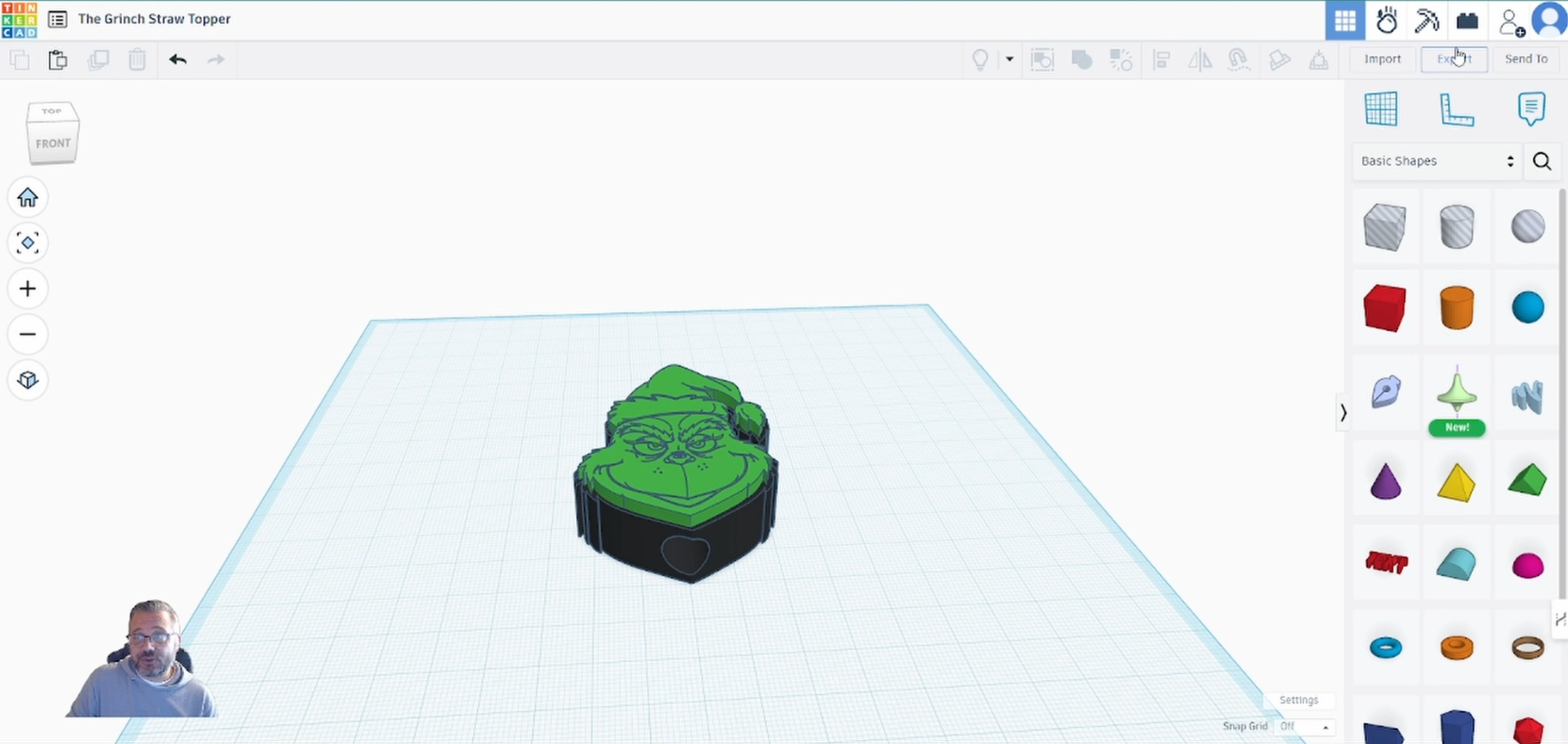This screenshot has width=1568, height=744.
Task: Select the red Box shape
Action: 1384,308
